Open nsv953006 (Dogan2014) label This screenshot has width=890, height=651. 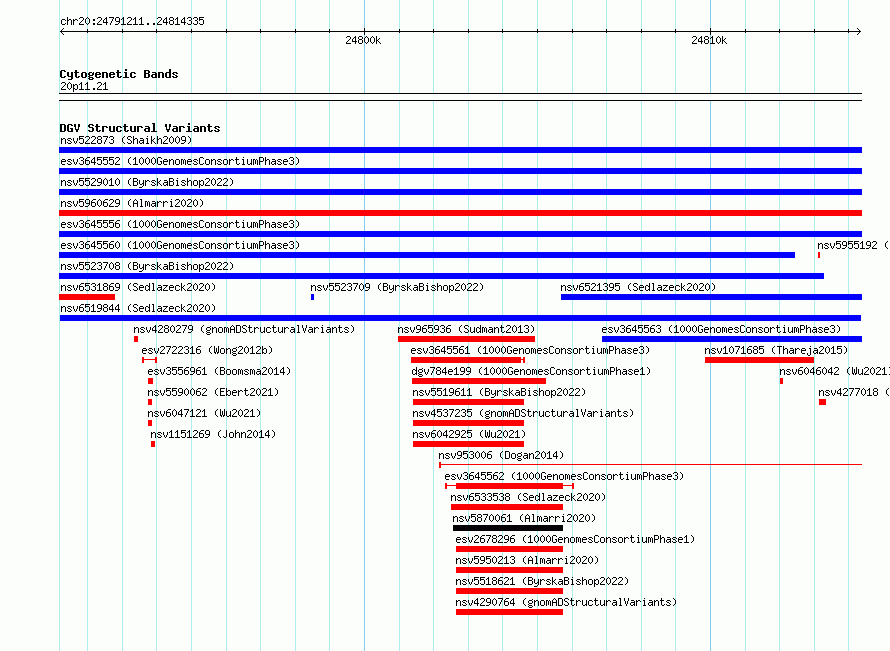(501, 455)
